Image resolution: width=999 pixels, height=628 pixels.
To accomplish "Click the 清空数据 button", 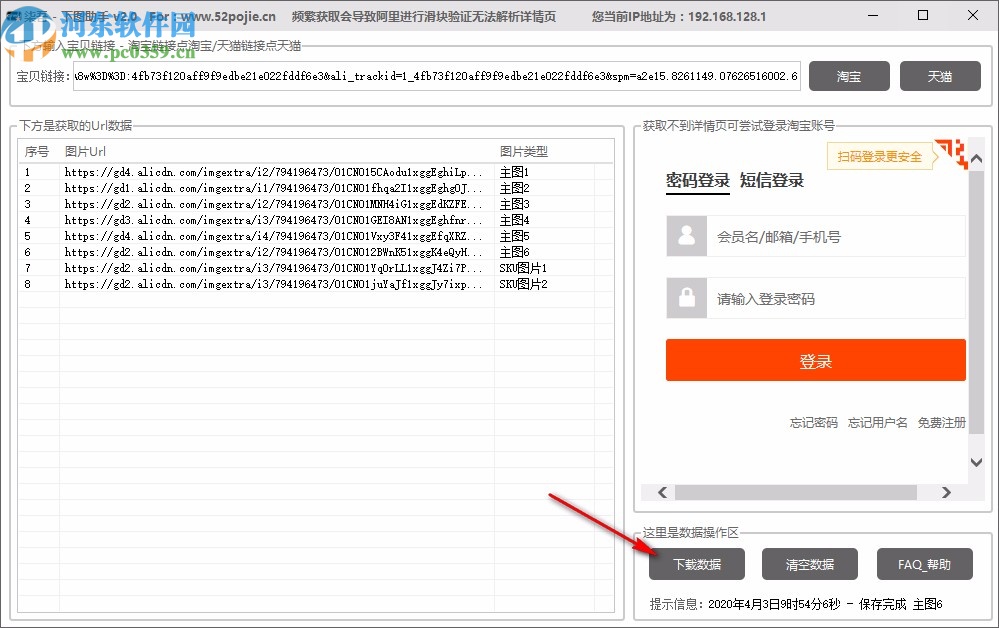I will coord(810,563).
